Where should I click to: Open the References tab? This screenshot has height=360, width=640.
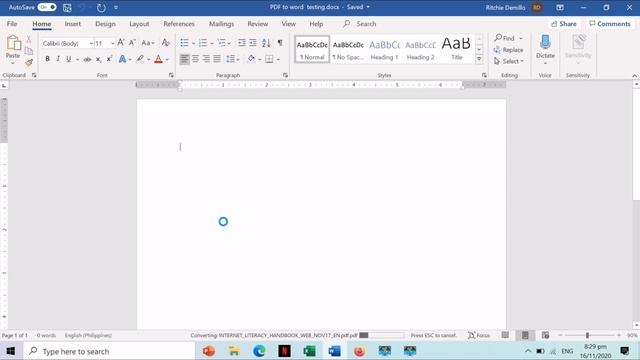(179, 24)
